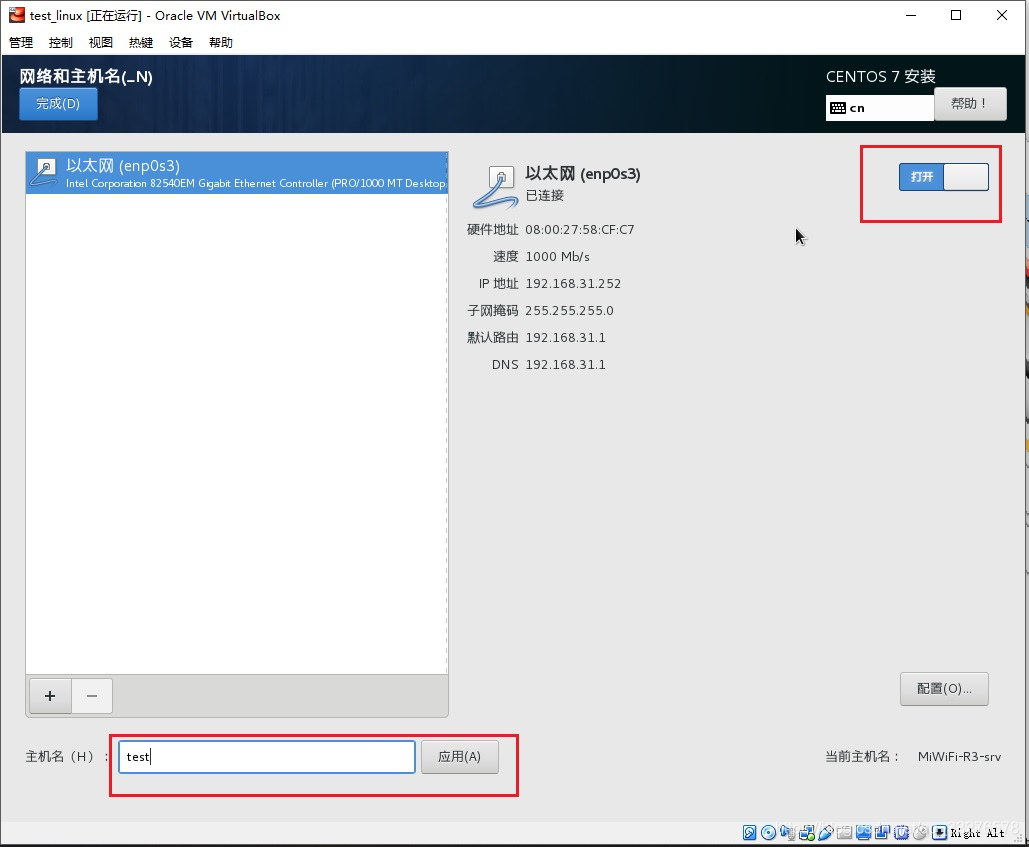
Task: Add a network device with plus button
Action: [50, 695]
